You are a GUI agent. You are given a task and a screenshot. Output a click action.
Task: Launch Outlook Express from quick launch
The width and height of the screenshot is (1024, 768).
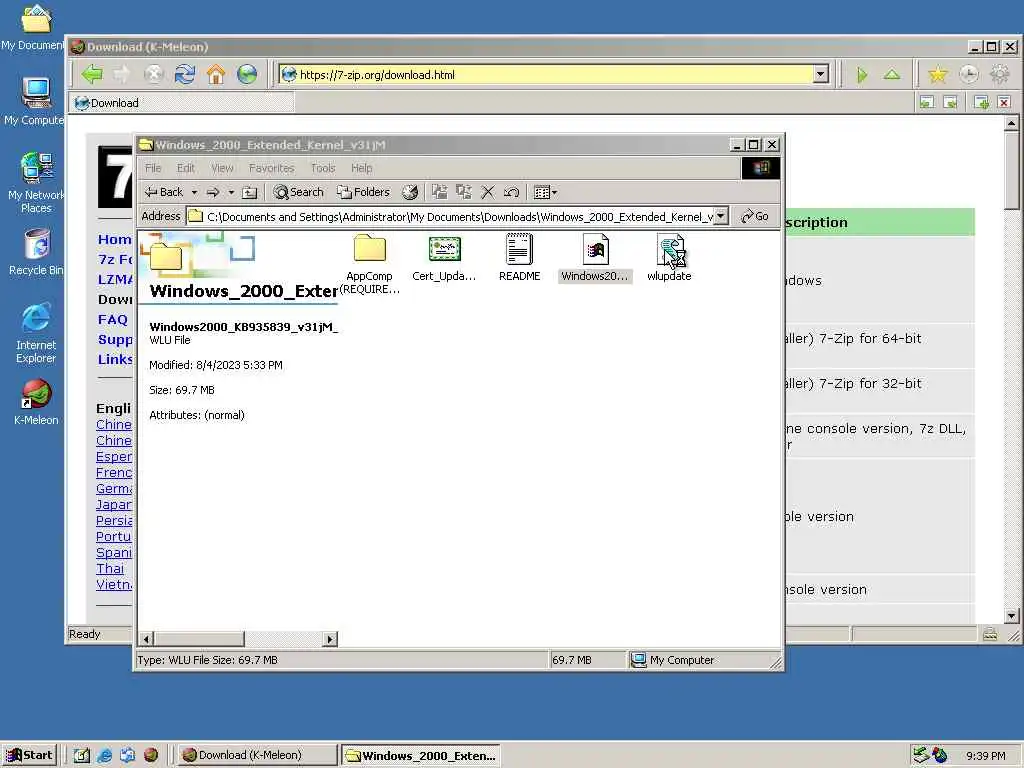coord(127,755)
